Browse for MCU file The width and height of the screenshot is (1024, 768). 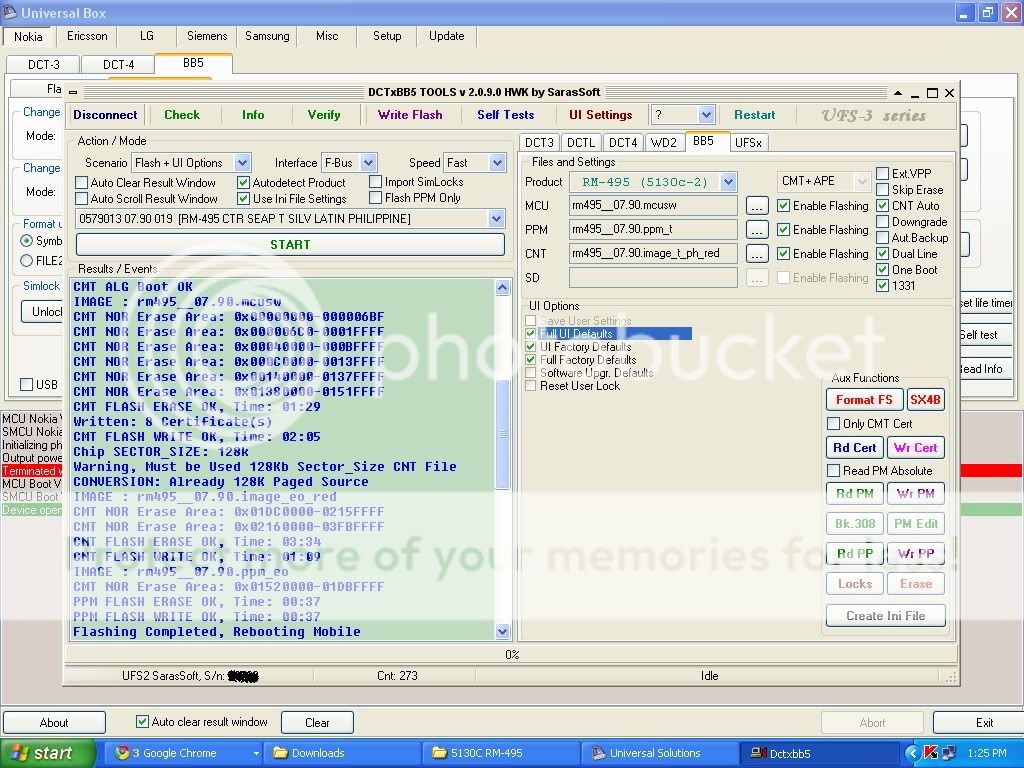pyautogui.click(x=757, y=206)
